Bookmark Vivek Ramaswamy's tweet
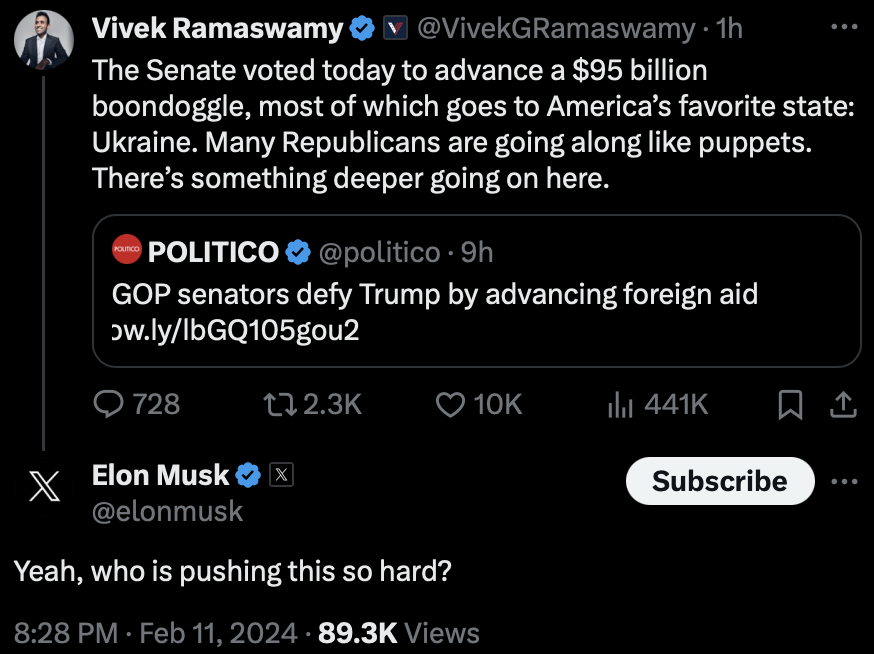This screenshot has height=654, width=874. (790, 404)
